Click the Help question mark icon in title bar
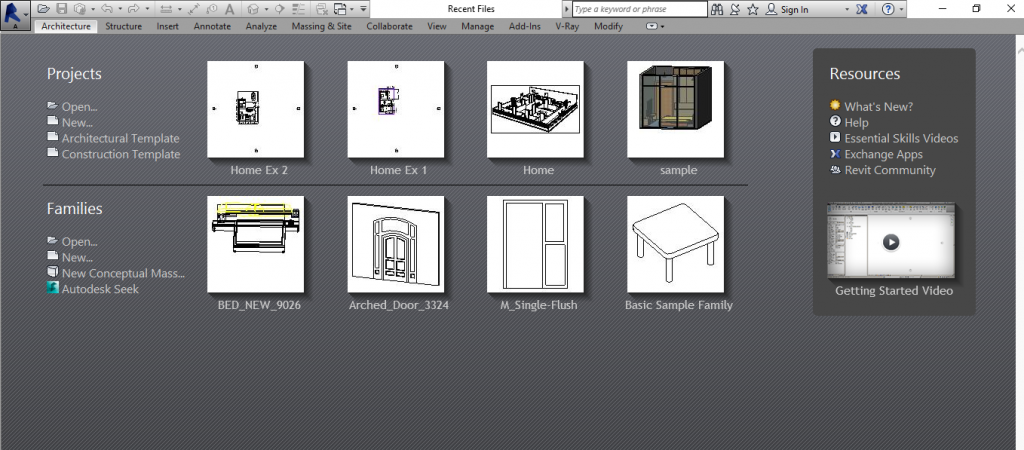Image resolution: width=1024 pixels, height=450 pixels. pos(888,9)
